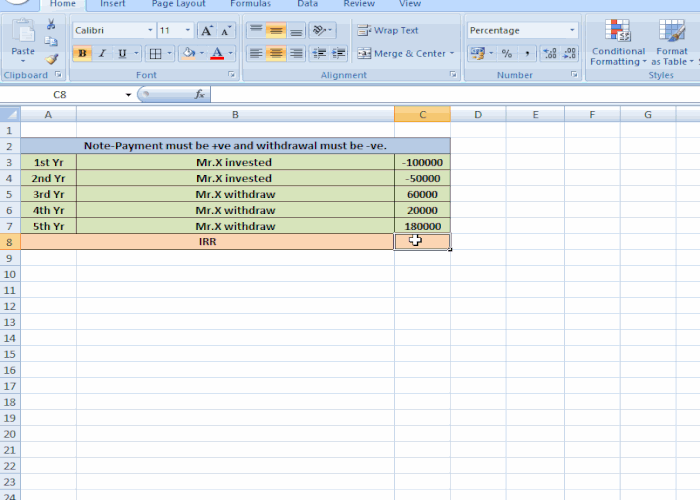This screenshot has width=700, height=500.
Task: Apply fill color bucket
Action: point(189,54)
